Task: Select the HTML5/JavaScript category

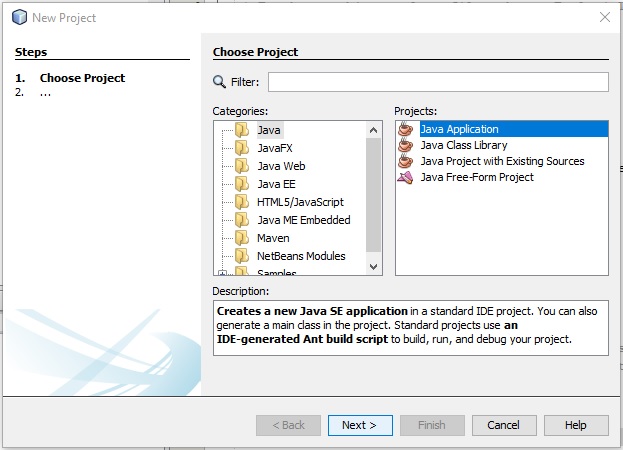Action: click(300, 202)
